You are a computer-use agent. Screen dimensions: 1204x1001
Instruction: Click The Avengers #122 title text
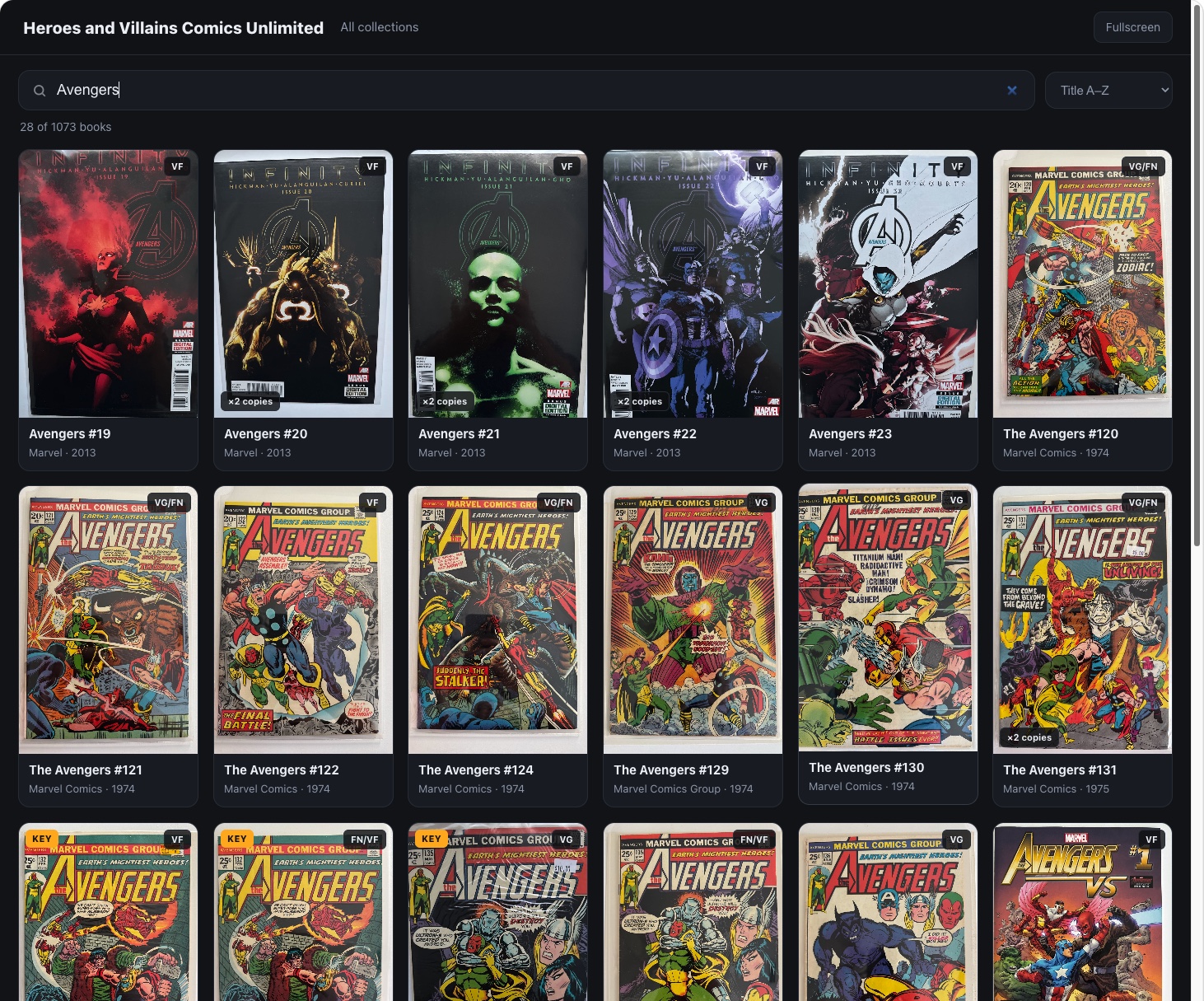click(282, 770)
